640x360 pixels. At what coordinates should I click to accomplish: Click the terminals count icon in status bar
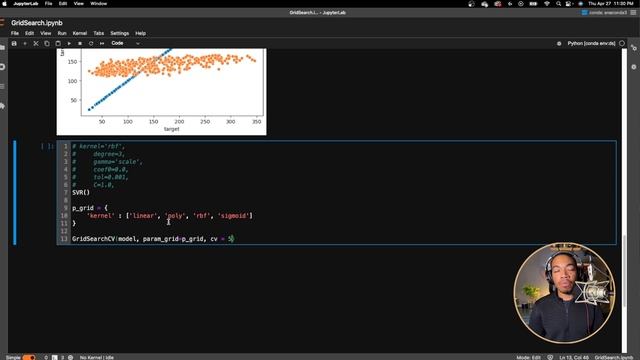[55, 357]
